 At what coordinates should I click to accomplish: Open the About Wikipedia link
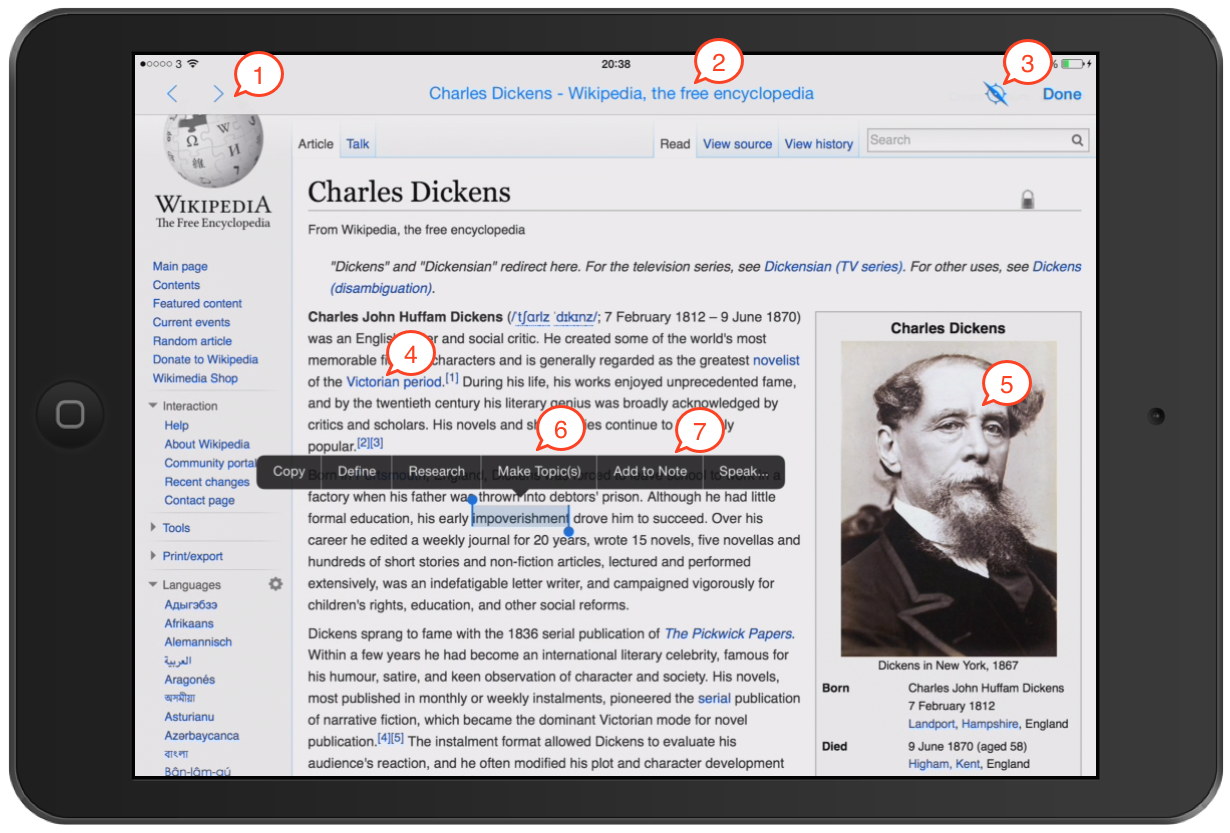(x=207, y=444)
